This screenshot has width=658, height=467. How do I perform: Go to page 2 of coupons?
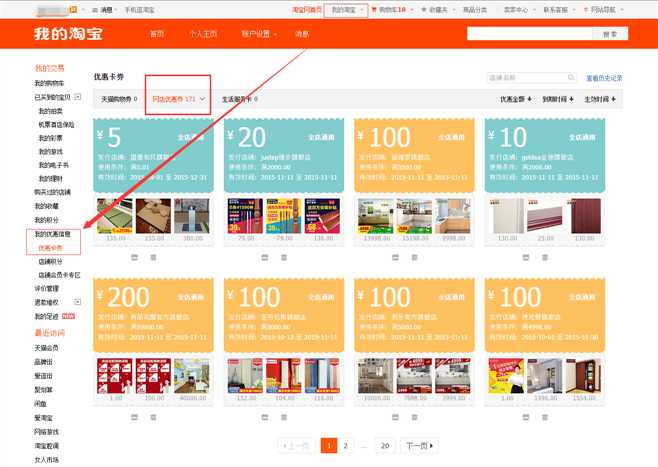click(x=345, y=446)
